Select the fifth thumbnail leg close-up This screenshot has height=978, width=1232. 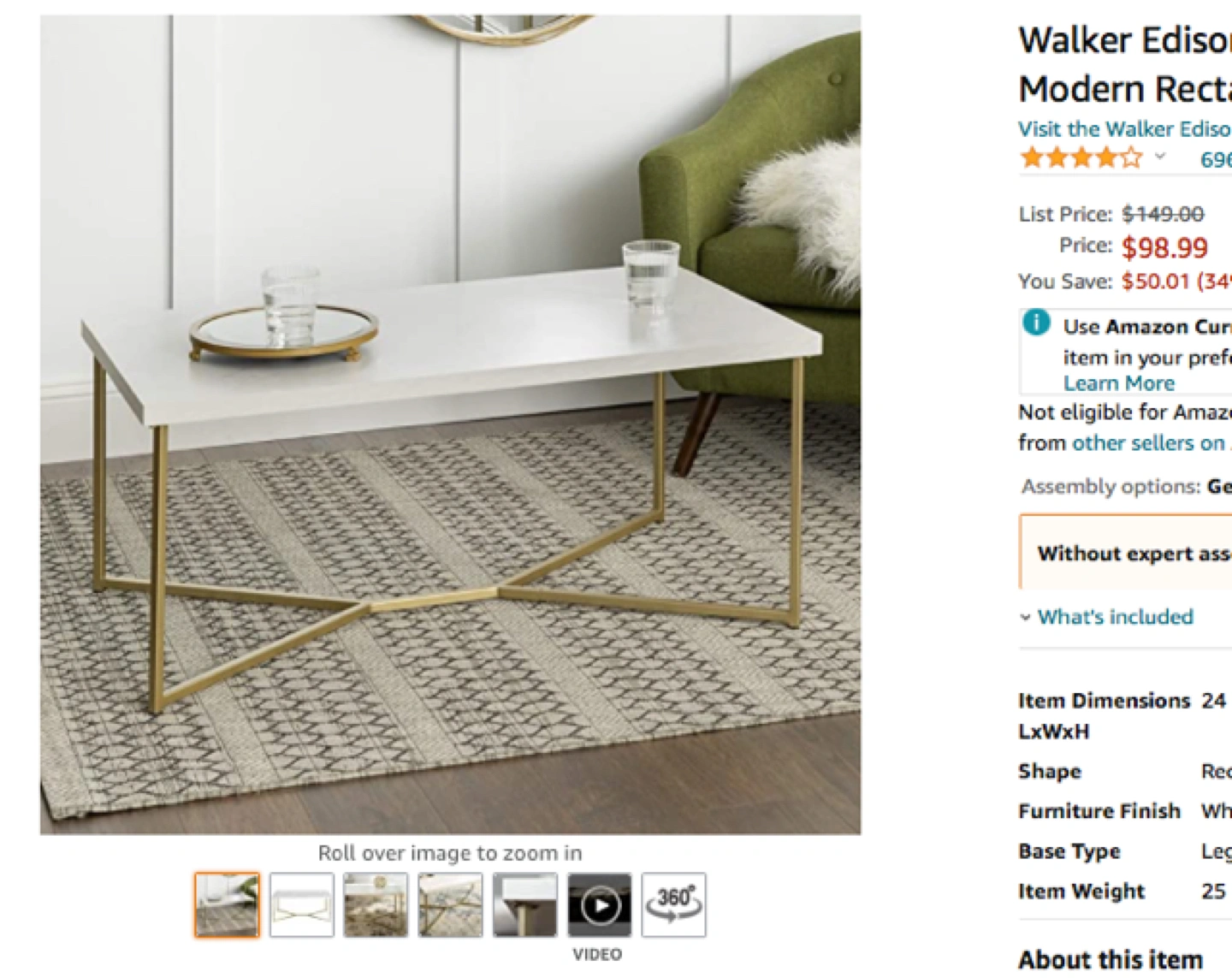[524, 904]
